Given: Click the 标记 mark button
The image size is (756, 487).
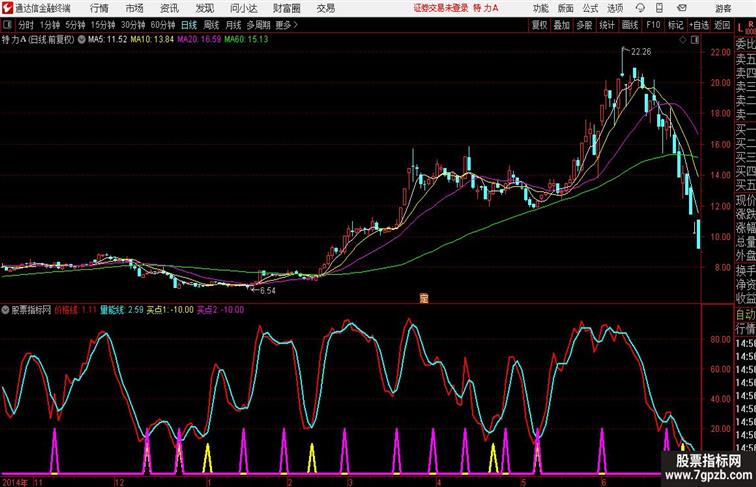Looking at the screenshot, I should tap(675, 25).
